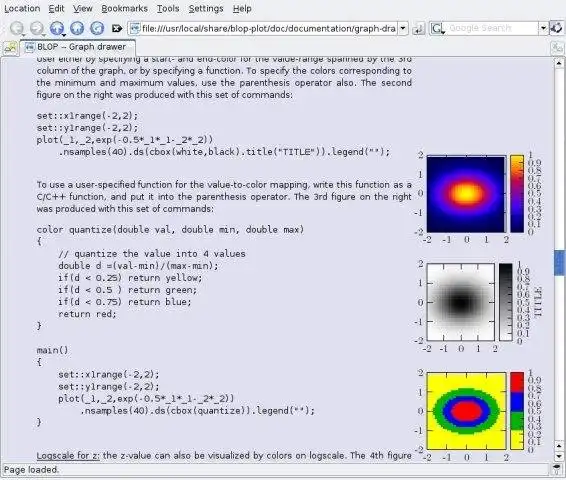The height and width of the screenshot is (480, 566).
Task: Click the grayscale TITLE plot figure
Action: pyautogui.click(x=461, y=302)
